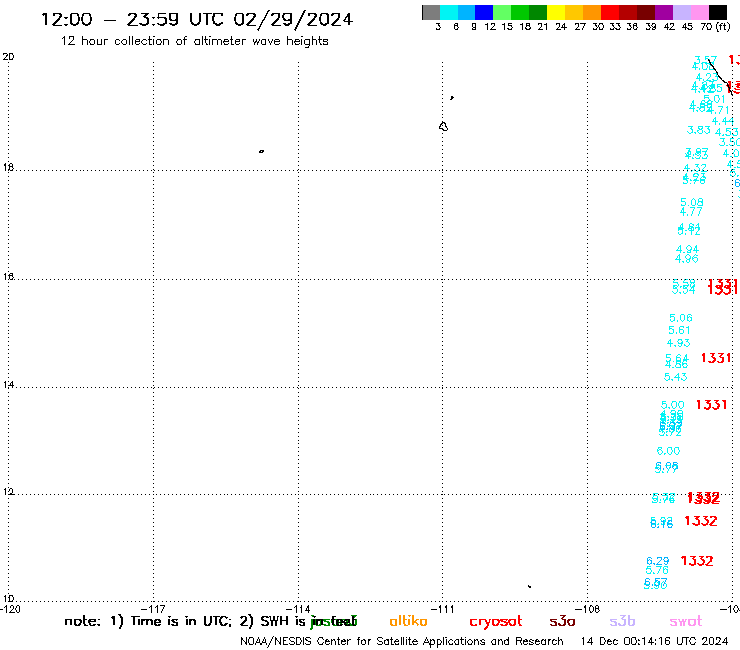Select the "5.61" wave height value
Screen dimensions: 740x650
(x=680, y=330)
